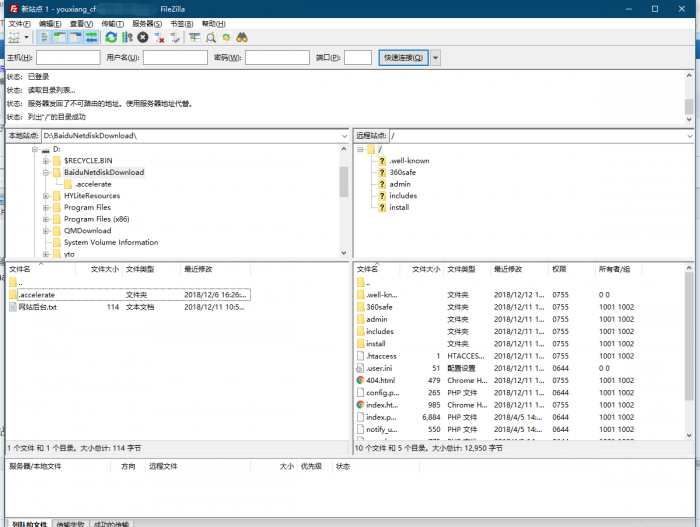Cancel current operation with the X icon
The image size is (700, 527).
143,37
